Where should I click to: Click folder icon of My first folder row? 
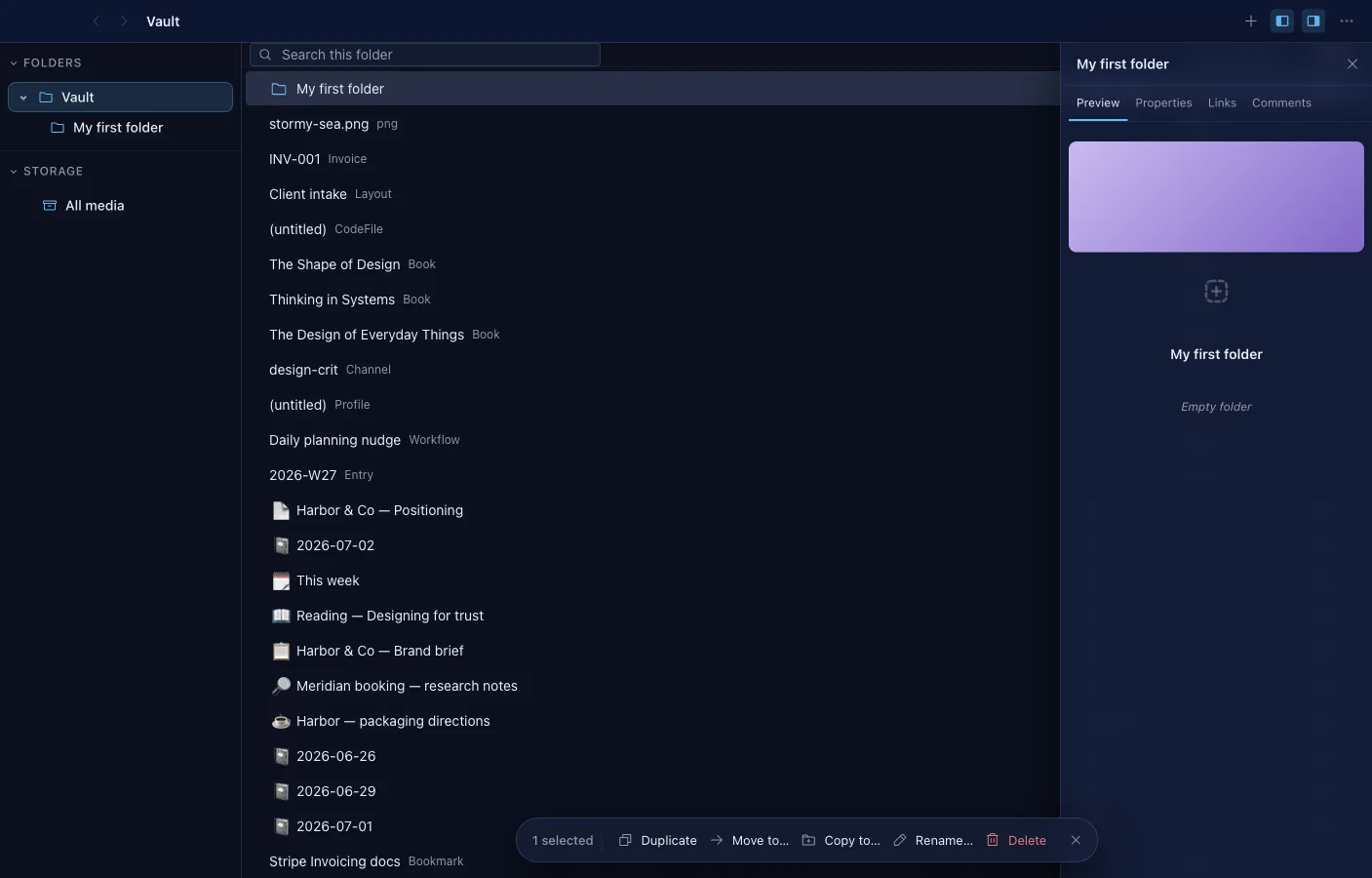tap(279, 89)
